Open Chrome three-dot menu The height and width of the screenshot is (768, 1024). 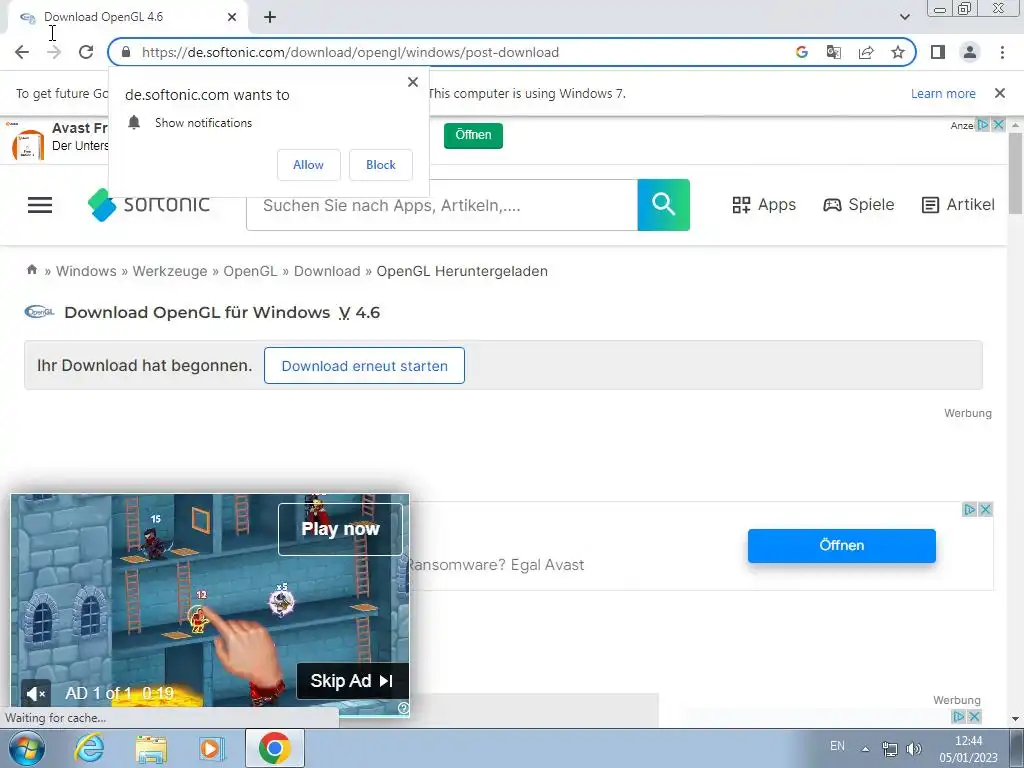click(1002, 52)
